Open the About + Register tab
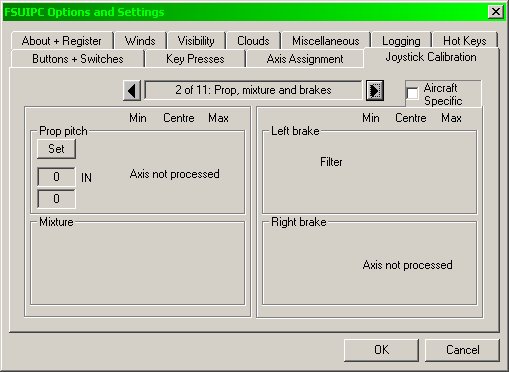 62,41
